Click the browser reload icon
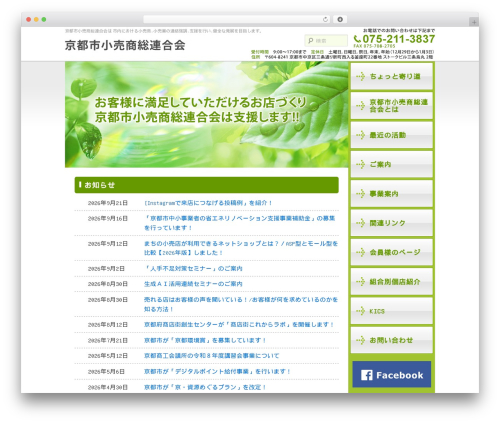This screenshot has height=423, width=500. click(325, 20)
